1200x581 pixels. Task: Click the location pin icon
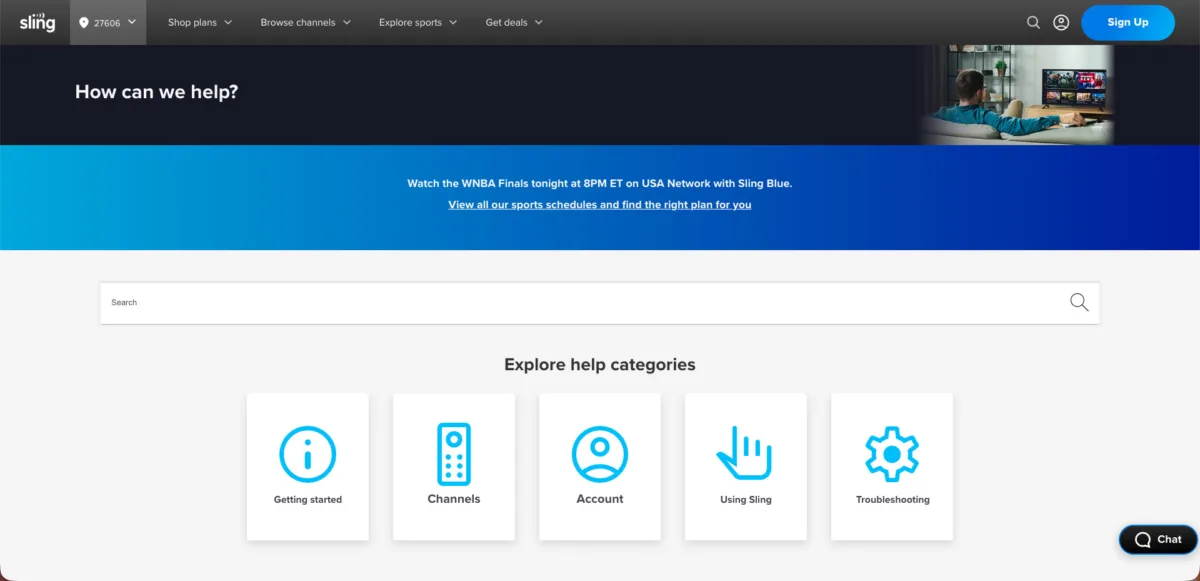84,22
